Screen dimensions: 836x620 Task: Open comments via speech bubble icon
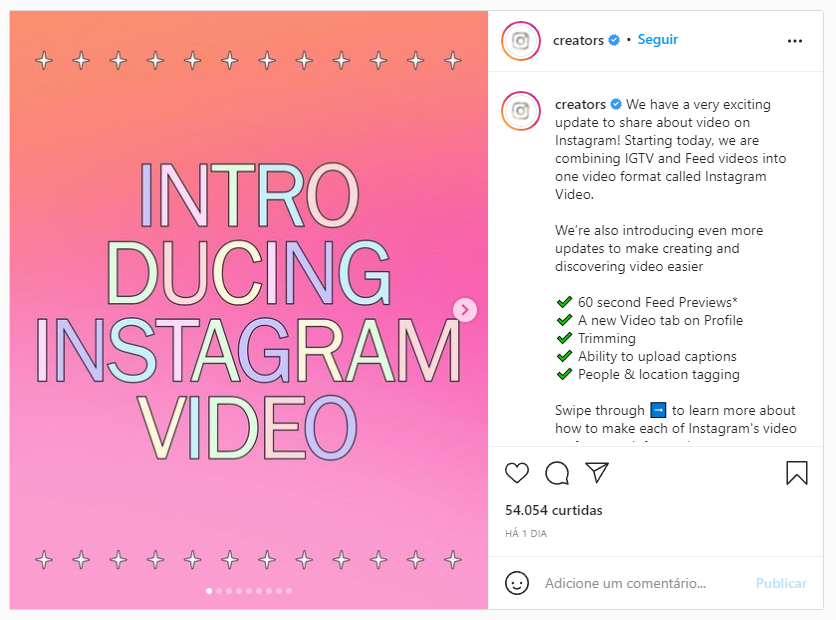[x=557, y=473]
